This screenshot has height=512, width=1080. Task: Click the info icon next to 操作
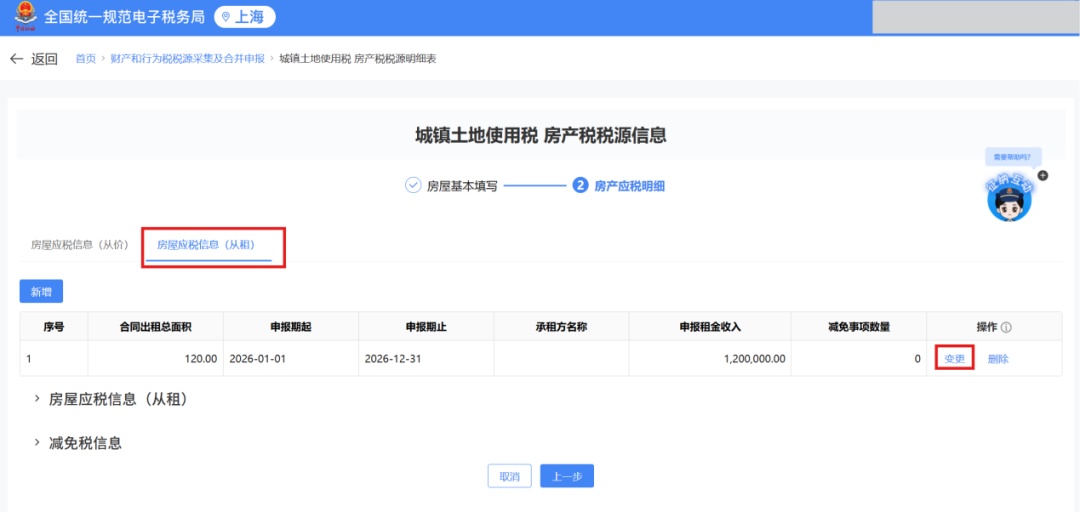click(1006, 327)
